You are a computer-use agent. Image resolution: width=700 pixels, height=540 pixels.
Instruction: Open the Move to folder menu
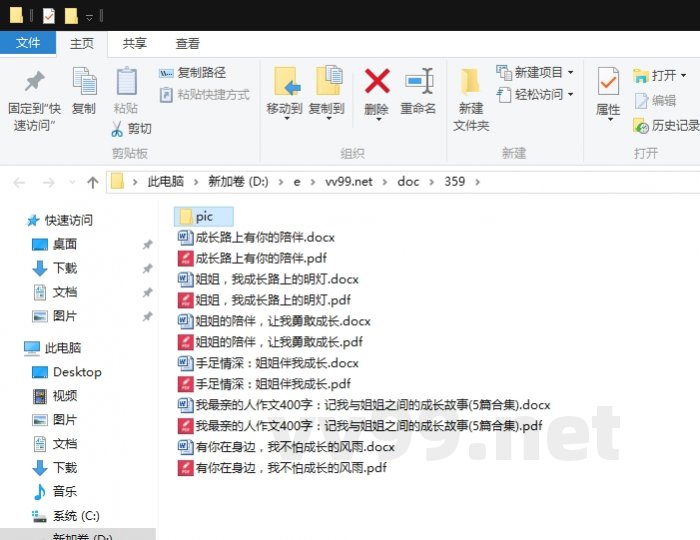[285, 94]
